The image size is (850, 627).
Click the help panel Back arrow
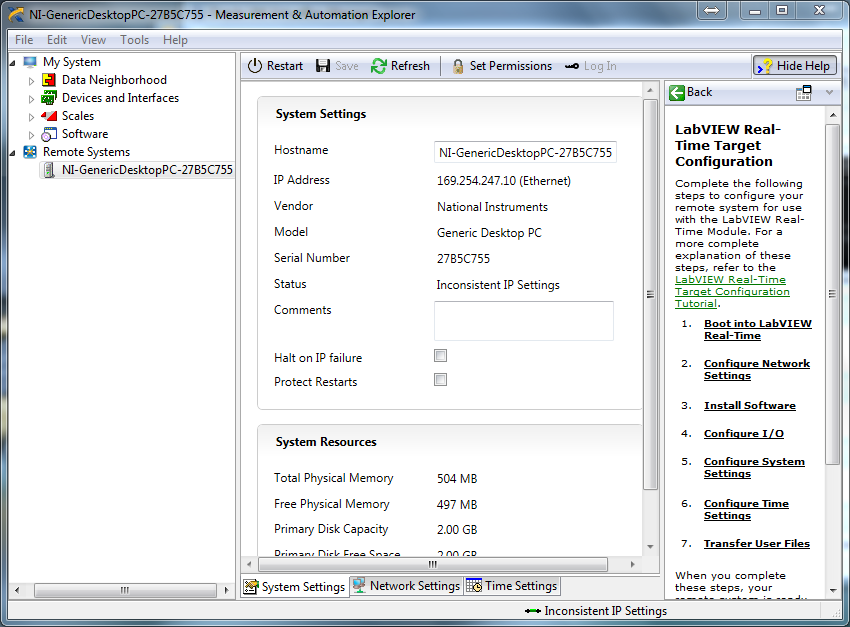click(678, 92)
